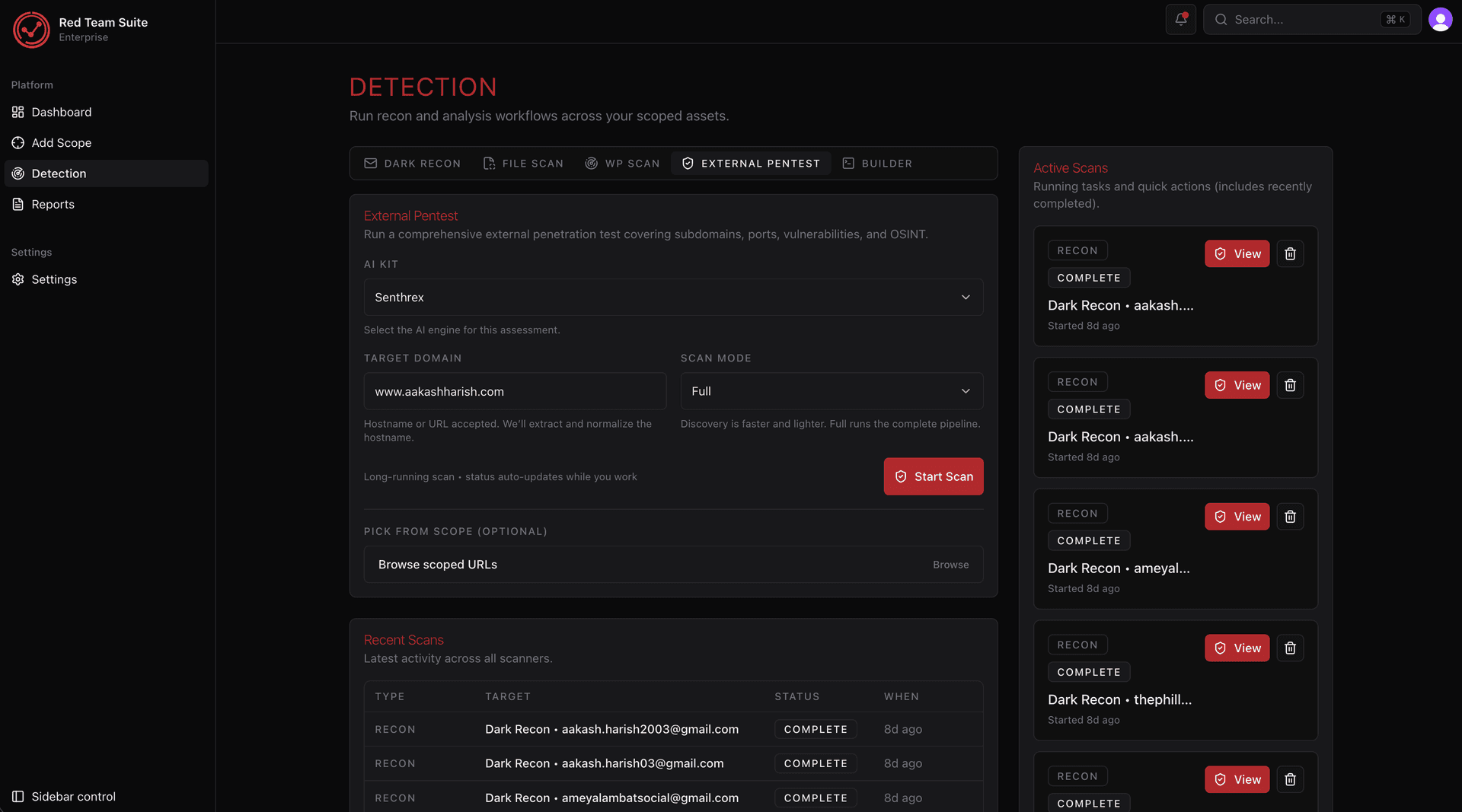Viewport: 1462px width, 812px height.
Task: Open Reports via the document icon
Action: [x=18, y=204]
